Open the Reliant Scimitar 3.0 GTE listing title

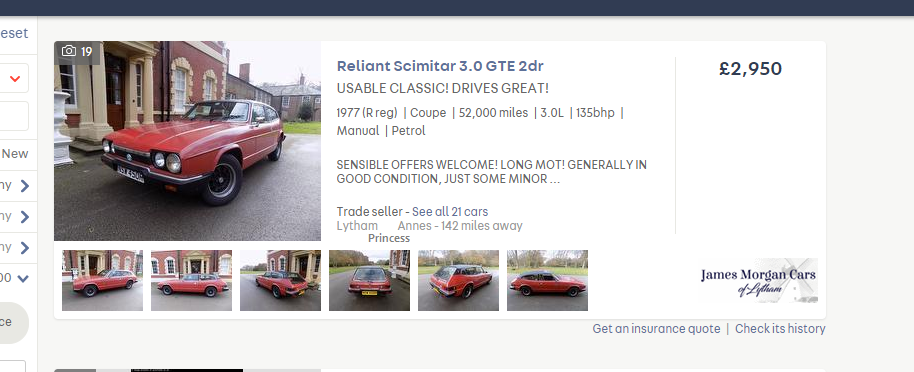pyautogui.click(x=440, y=66)
